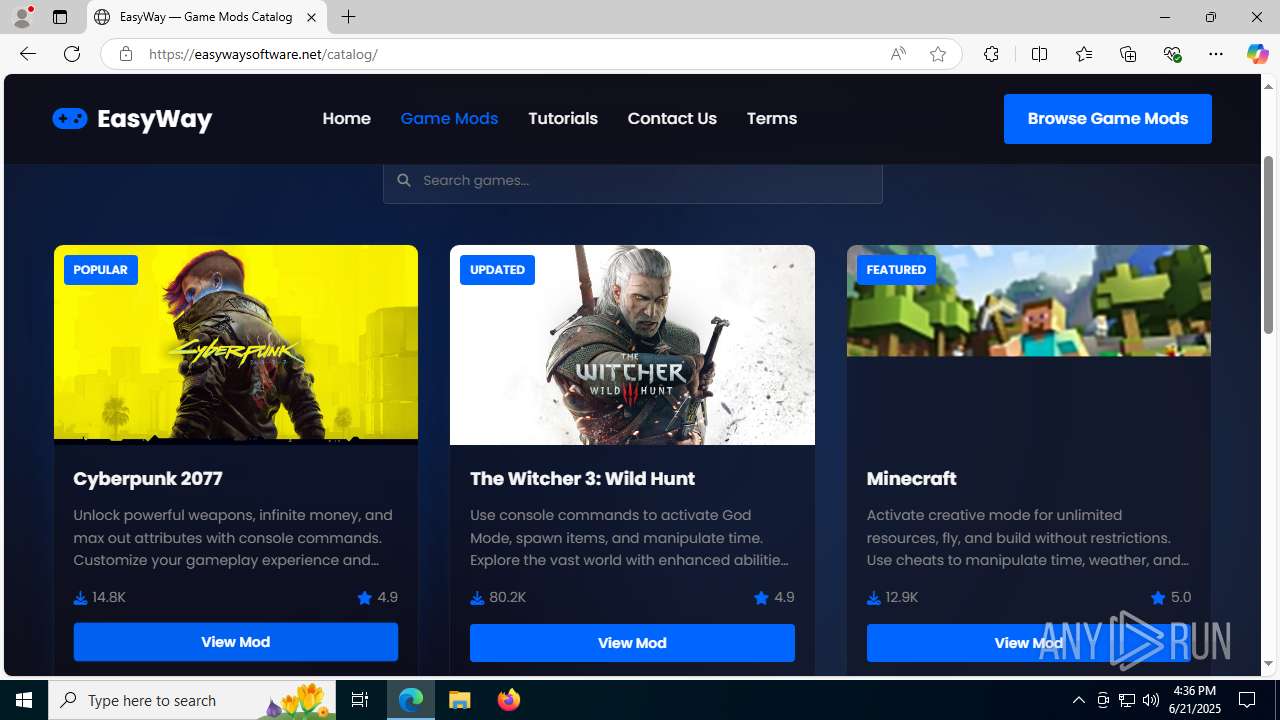Click View Mod for The Witcher 3
Image resolution: width=1280 pixels, height=720 pixels.
coord(632,643)
